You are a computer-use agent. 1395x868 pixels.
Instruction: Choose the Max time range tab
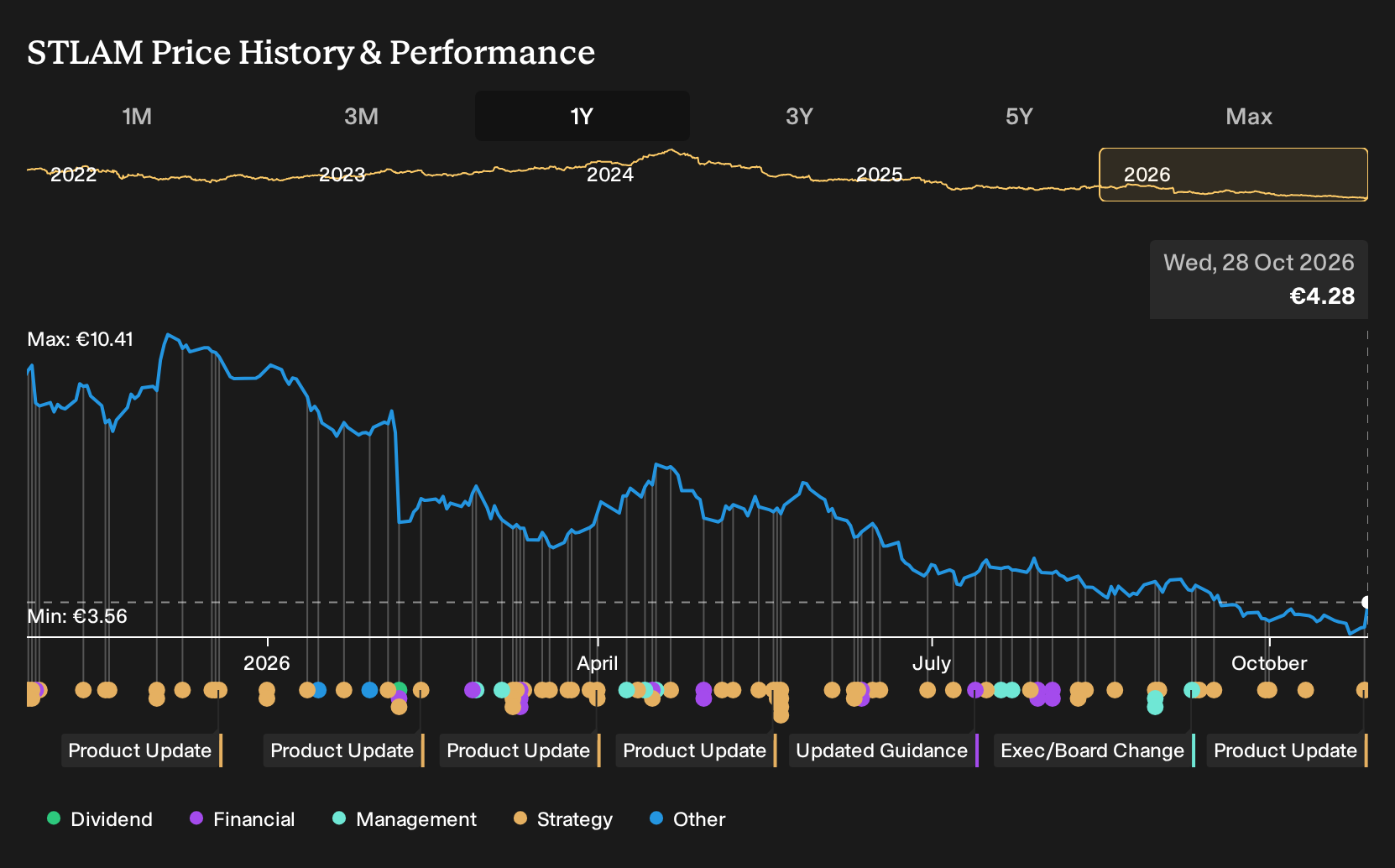click(x=1249, y=116)
